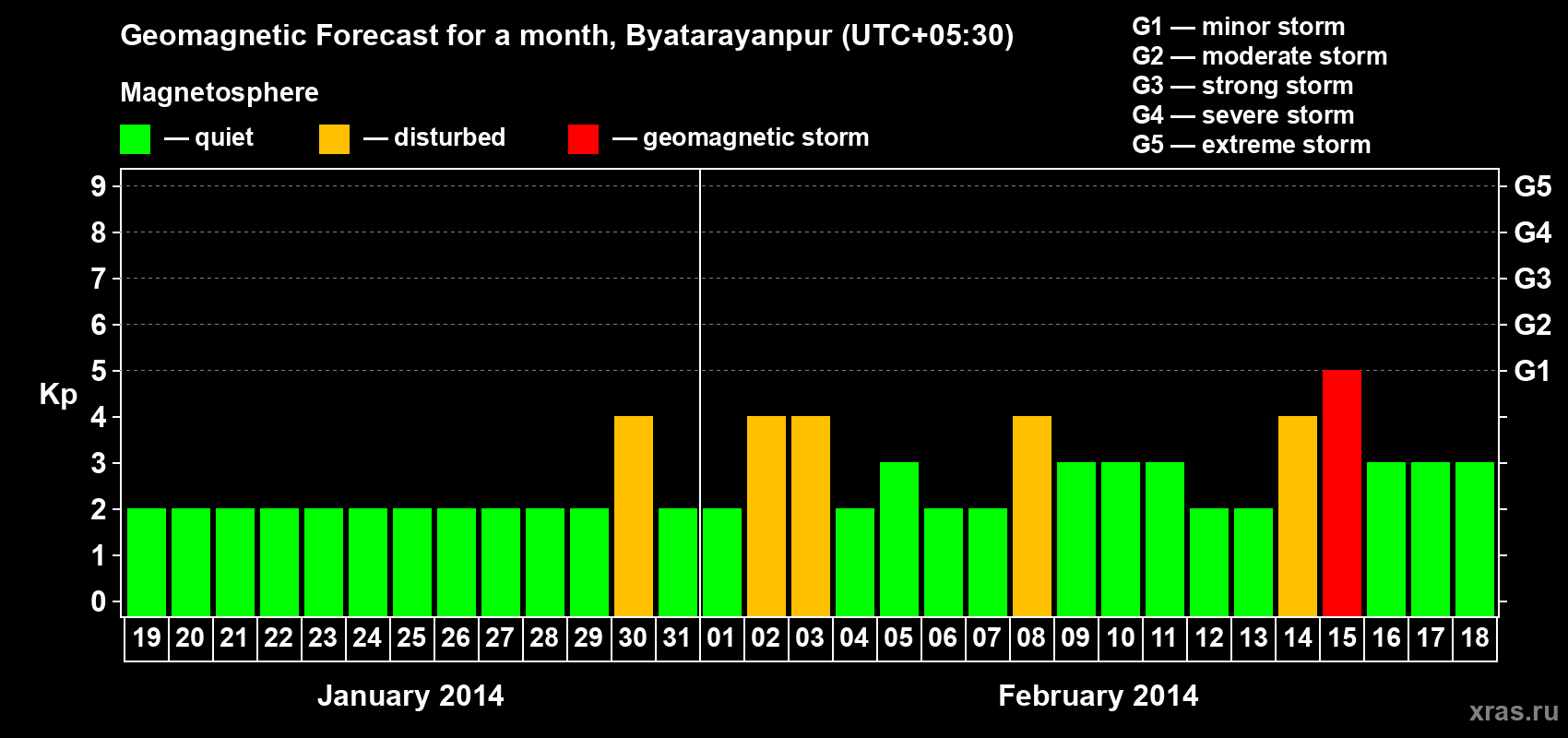
Task: Click the G5 right axis label
Action: [x=1533, y=186]
